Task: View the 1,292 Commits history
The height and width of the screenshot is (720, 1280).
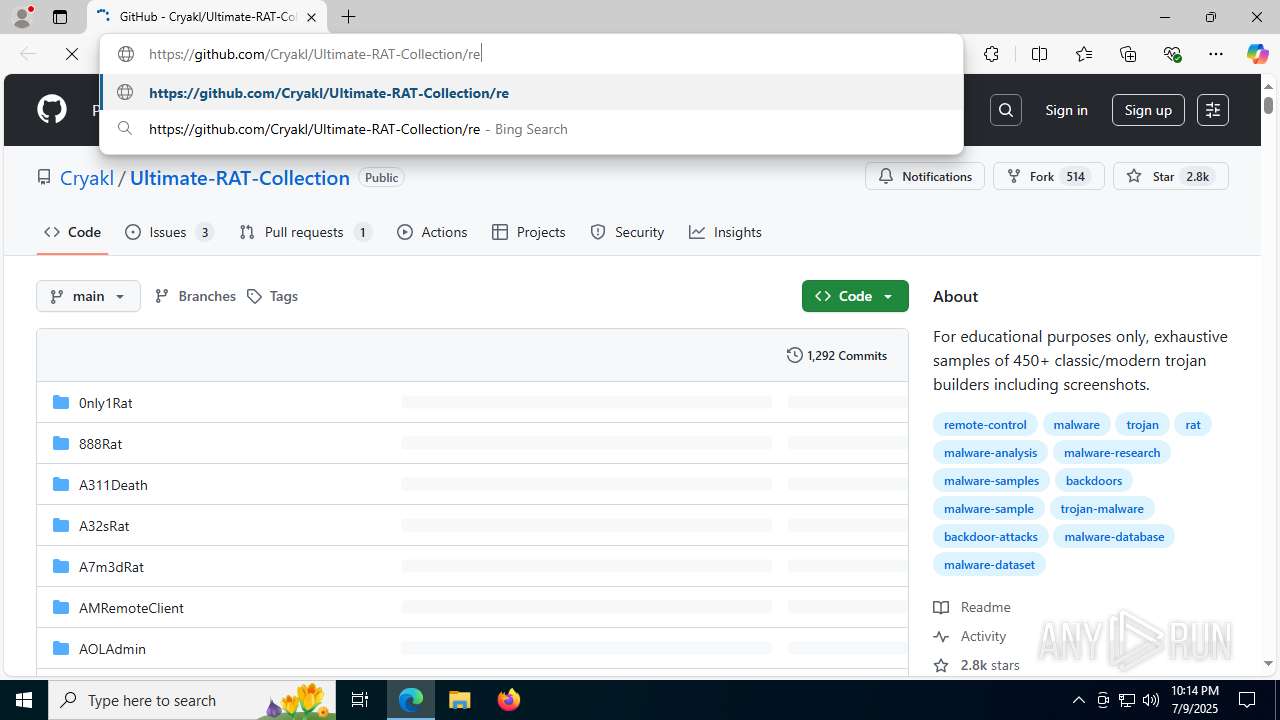Action: click(837, 355)
